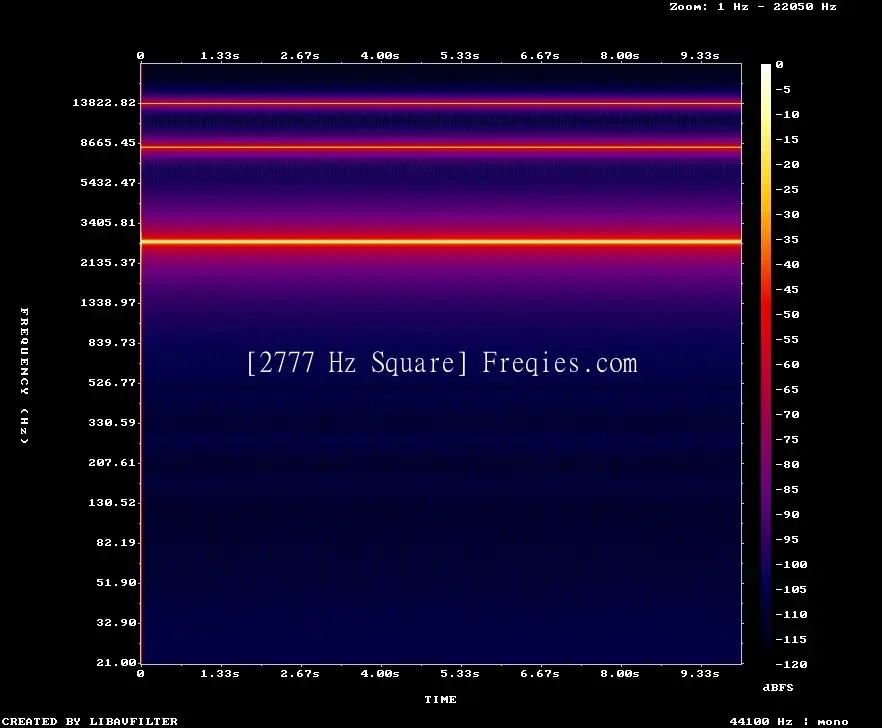Click 6.67s on the top time axis
This screenshot has height=728, width=882.
point(539,56)
